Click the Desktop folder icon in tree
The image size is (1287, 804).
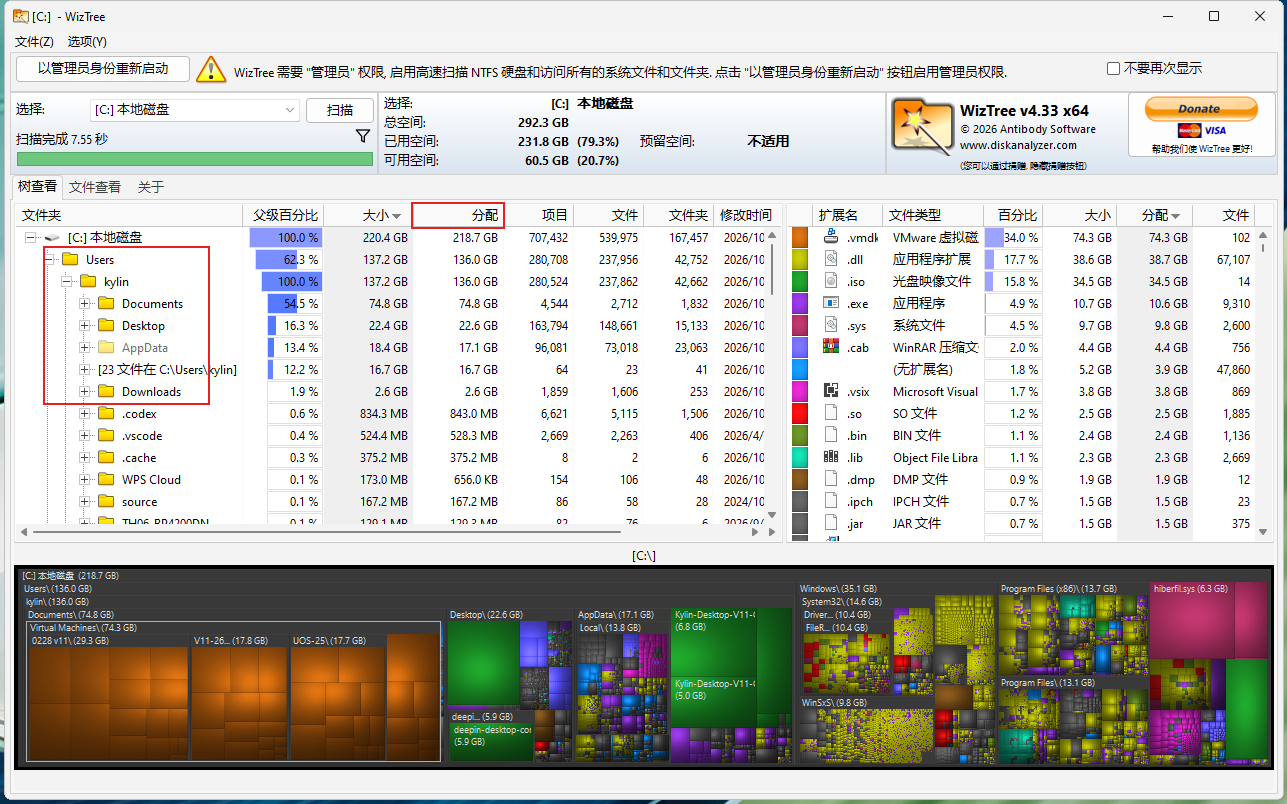pyautogui.click(x=106, y=325)
